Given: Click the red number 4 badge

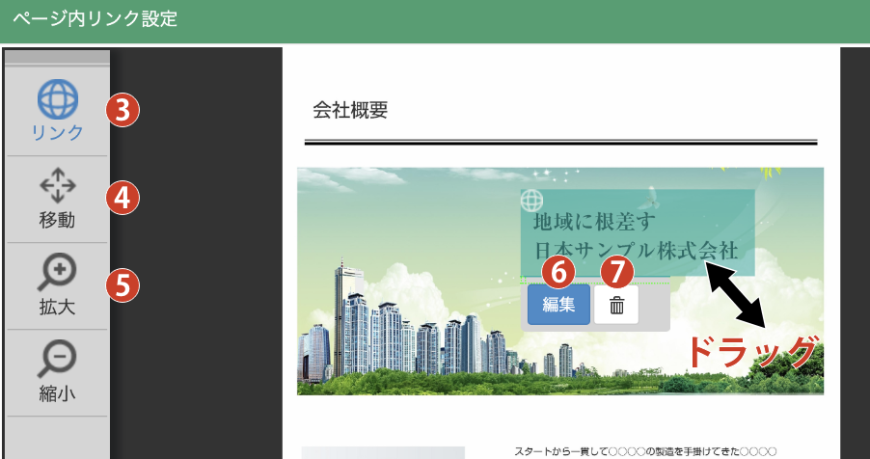Looking at the screenshot, I should tap(122, 197).
